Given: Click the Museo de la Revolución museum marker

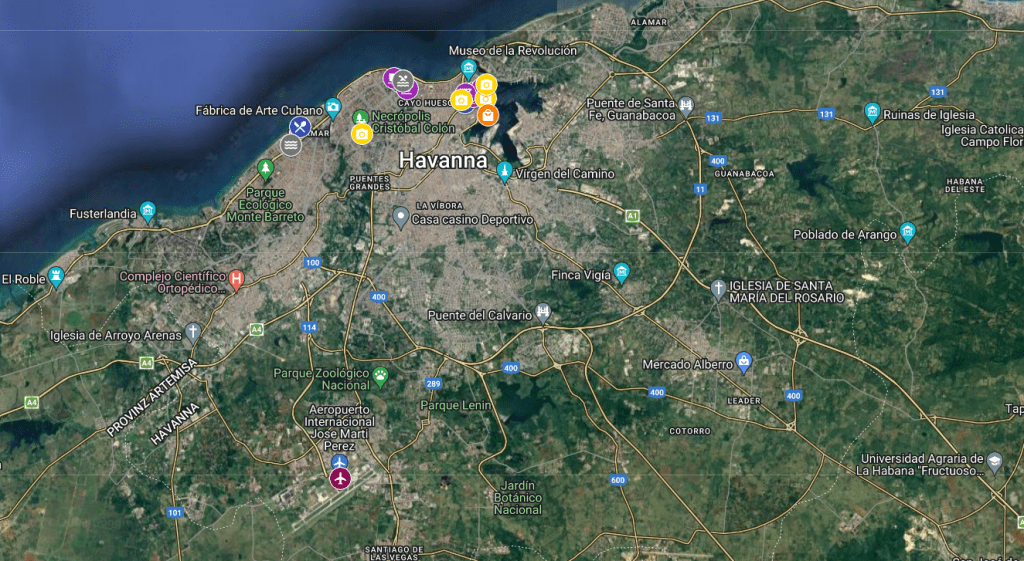Looking at the screenshot, I should [x=468, y=68].
